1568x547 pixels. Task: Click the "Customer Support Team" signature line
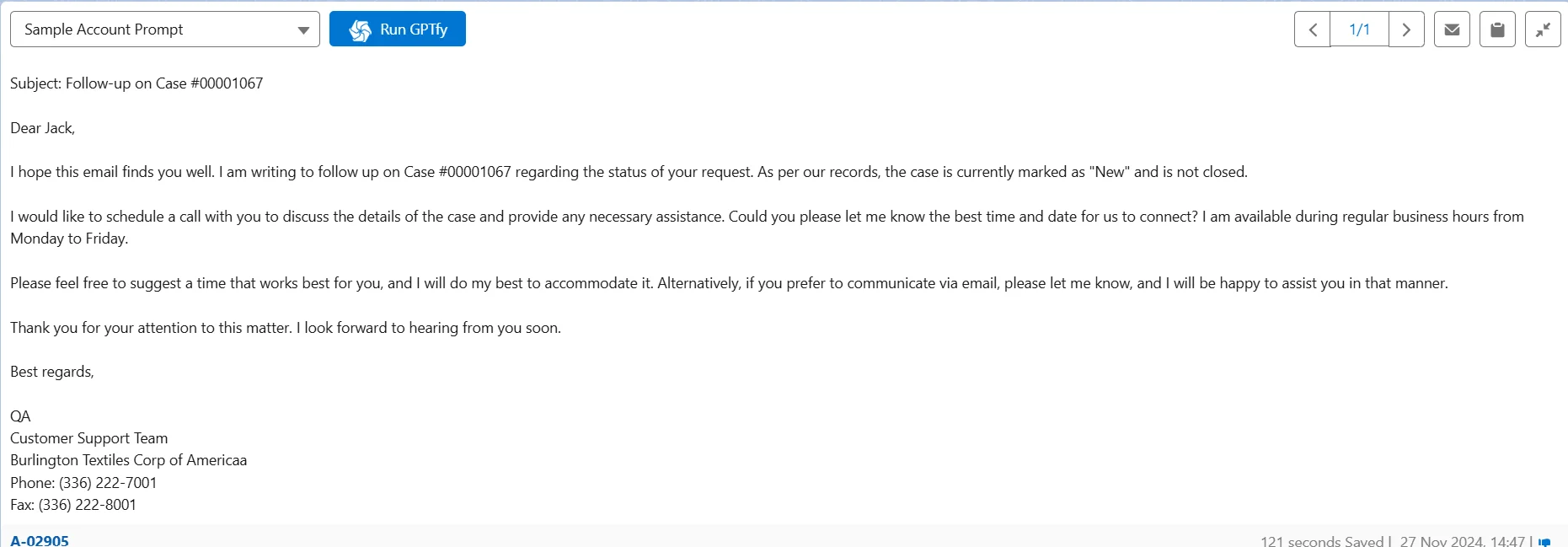(x=89, y=438)
